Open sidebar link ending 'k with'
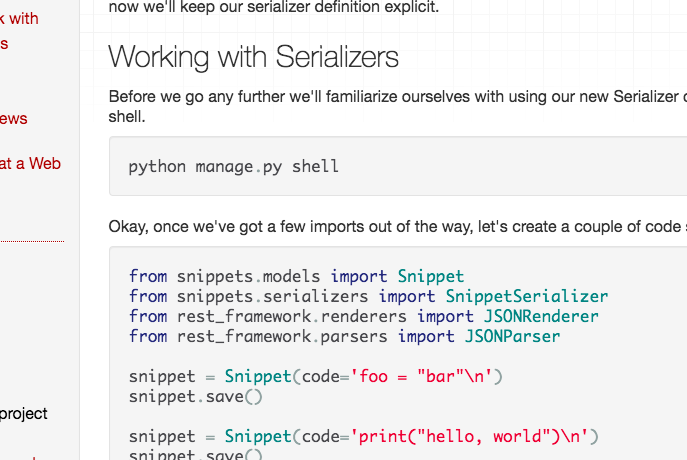 click(x=19, y=19)
